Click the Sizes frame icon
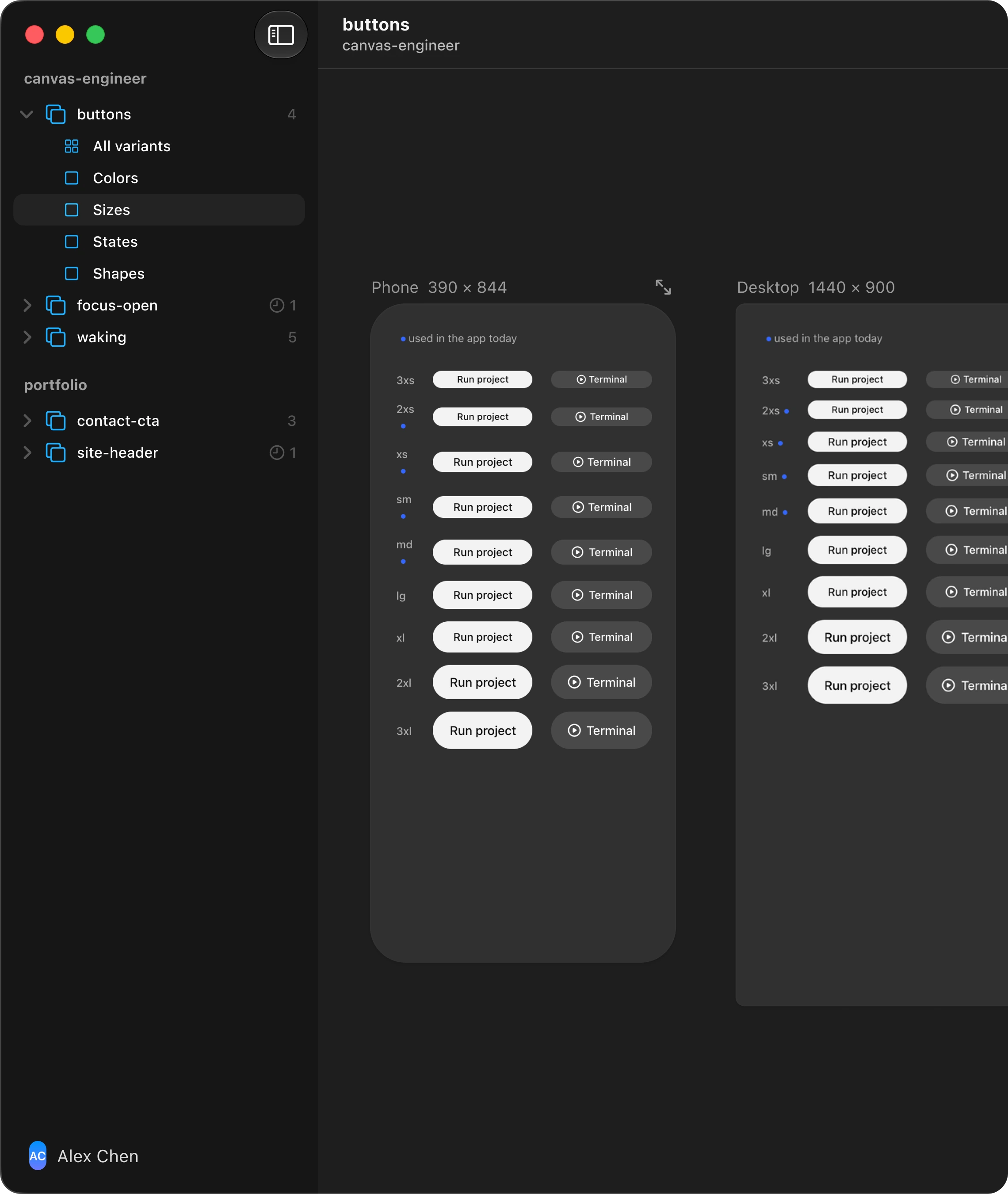This screenshot has height=1194, width=1008. pyautogui.click(x=72, y=210)
